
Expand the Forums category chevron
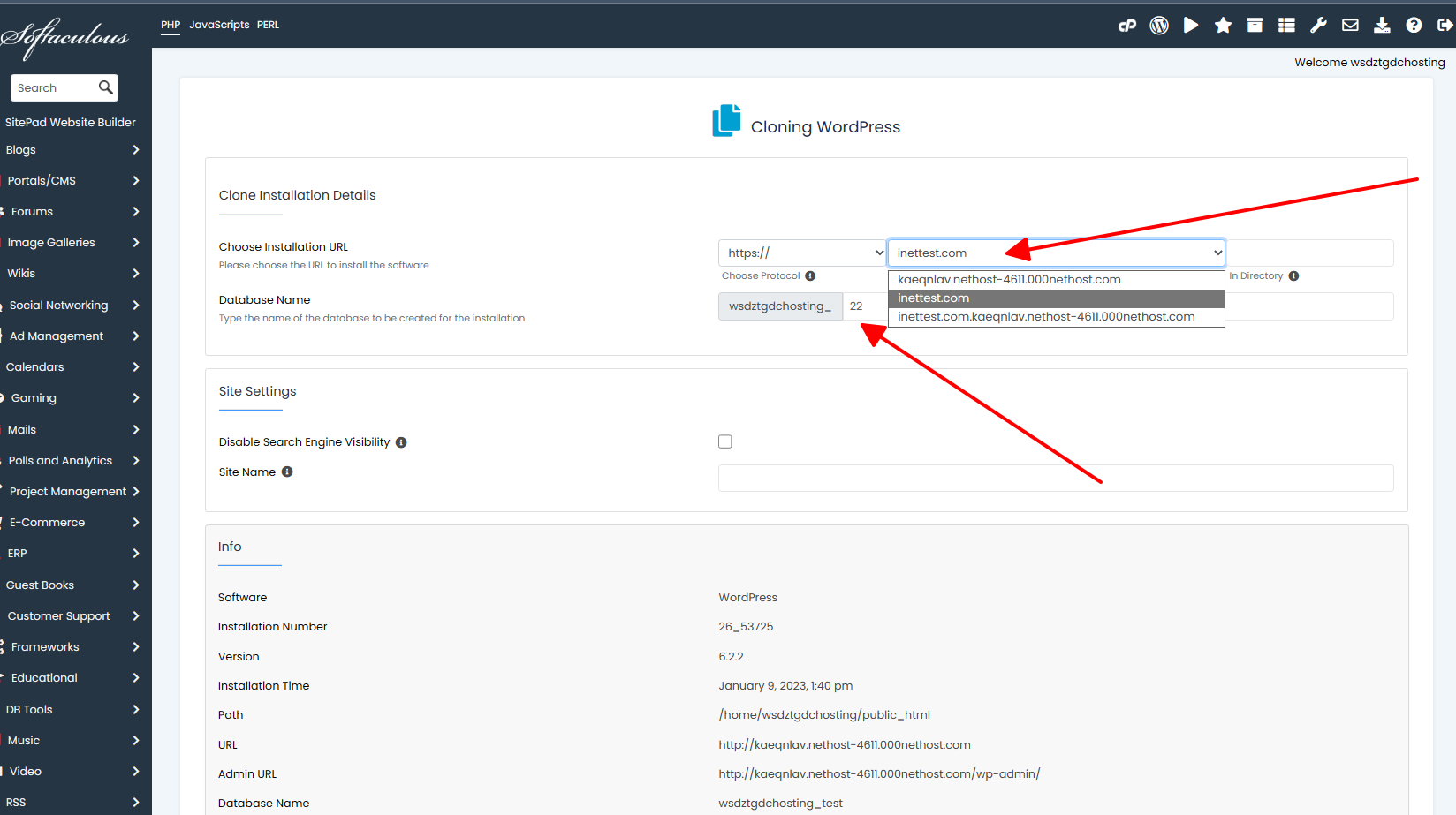pyautogui.click(x=136, y=212)
